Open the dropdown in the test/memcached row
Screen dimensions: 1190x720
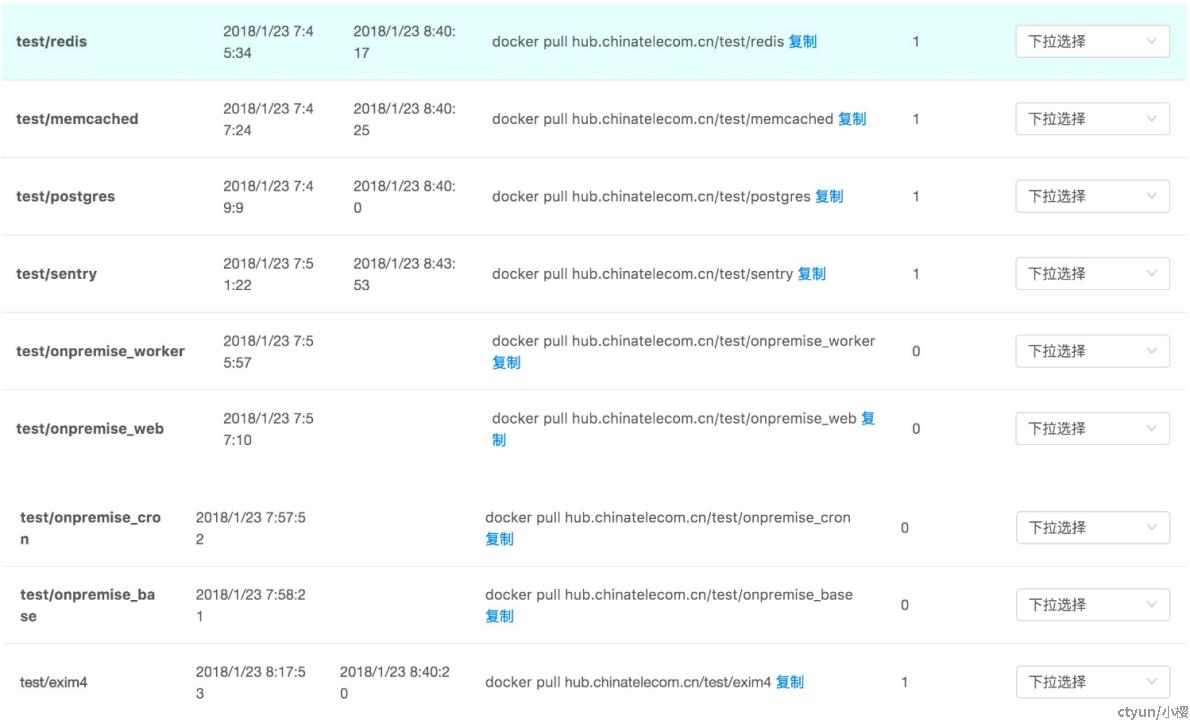1092,119
